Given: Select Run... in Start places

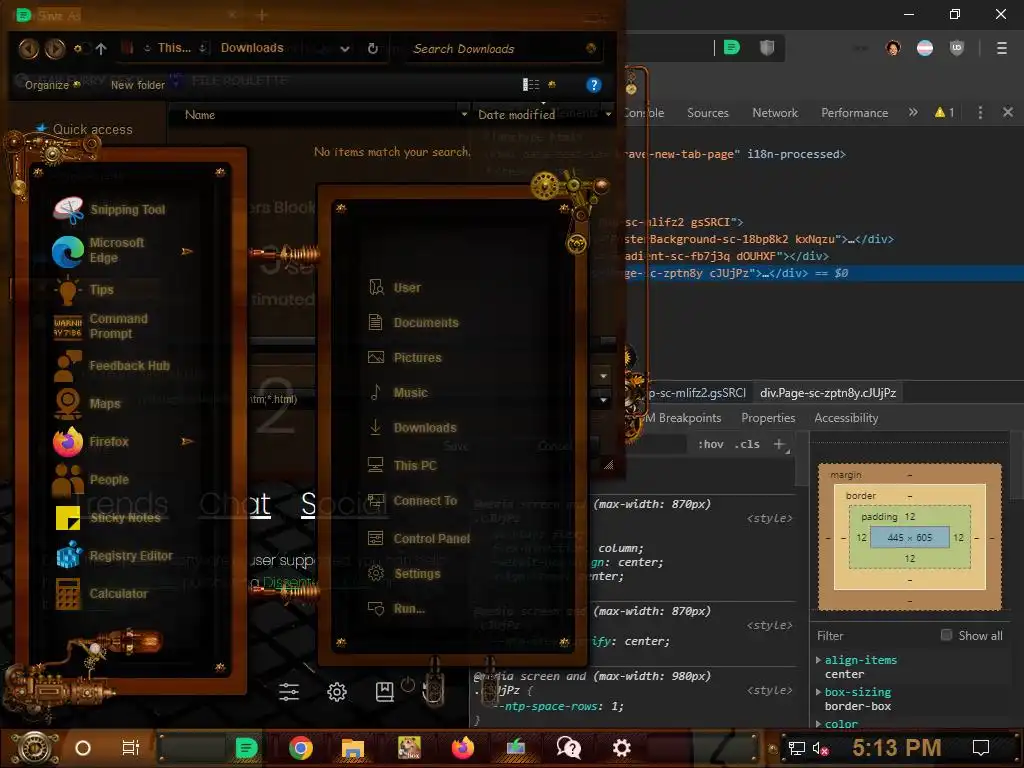Looking at the screenshot, I should 396,609.
